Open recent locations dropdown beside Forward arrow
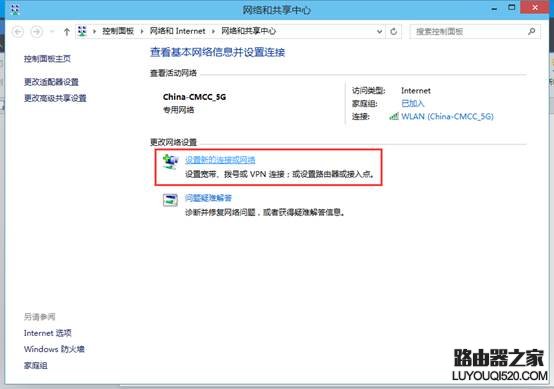This screenshot has height=389, width=554. [52, 32]
